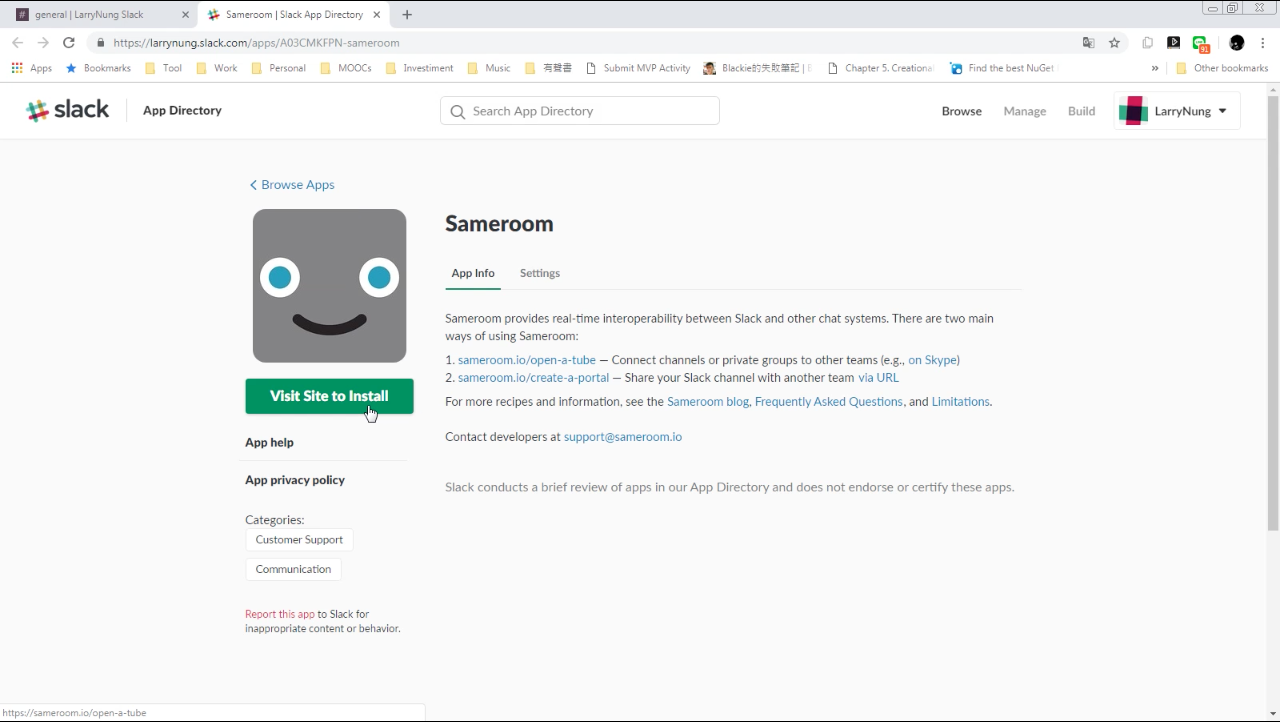Screen dimensions: 1280x722
Task: Open the Browse menu item
Action: point(962,111)
